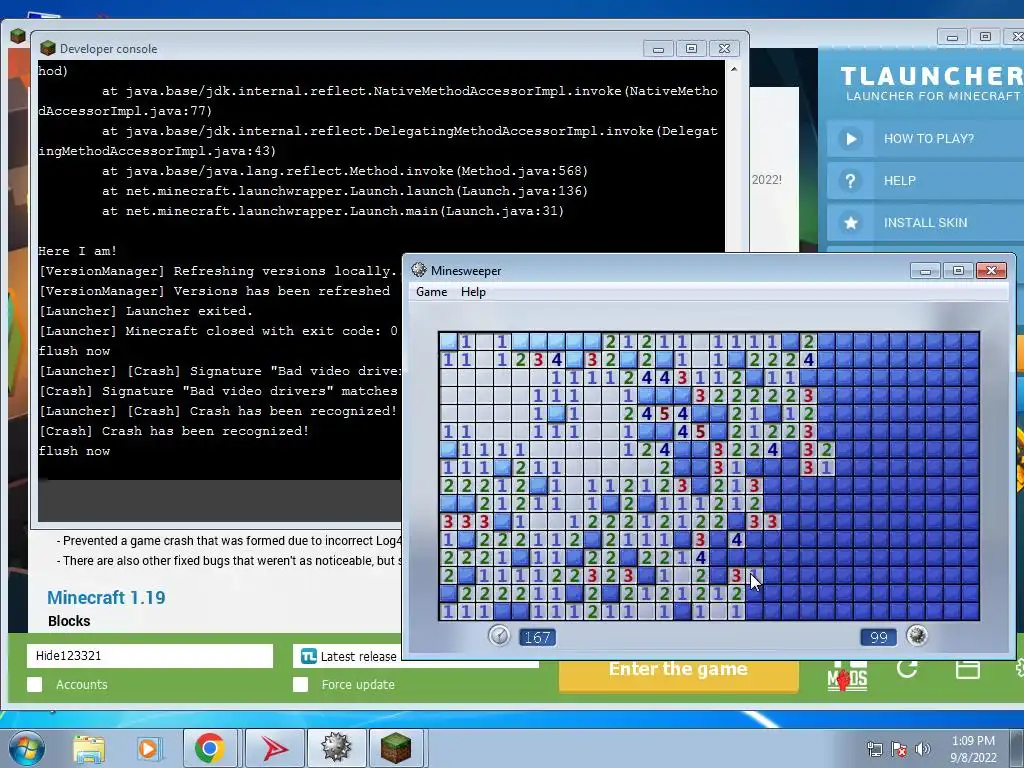Open the TLauncher folder icon
Image resolution: width=1024 pixels, height=768 pixels.
click(967, 669)
